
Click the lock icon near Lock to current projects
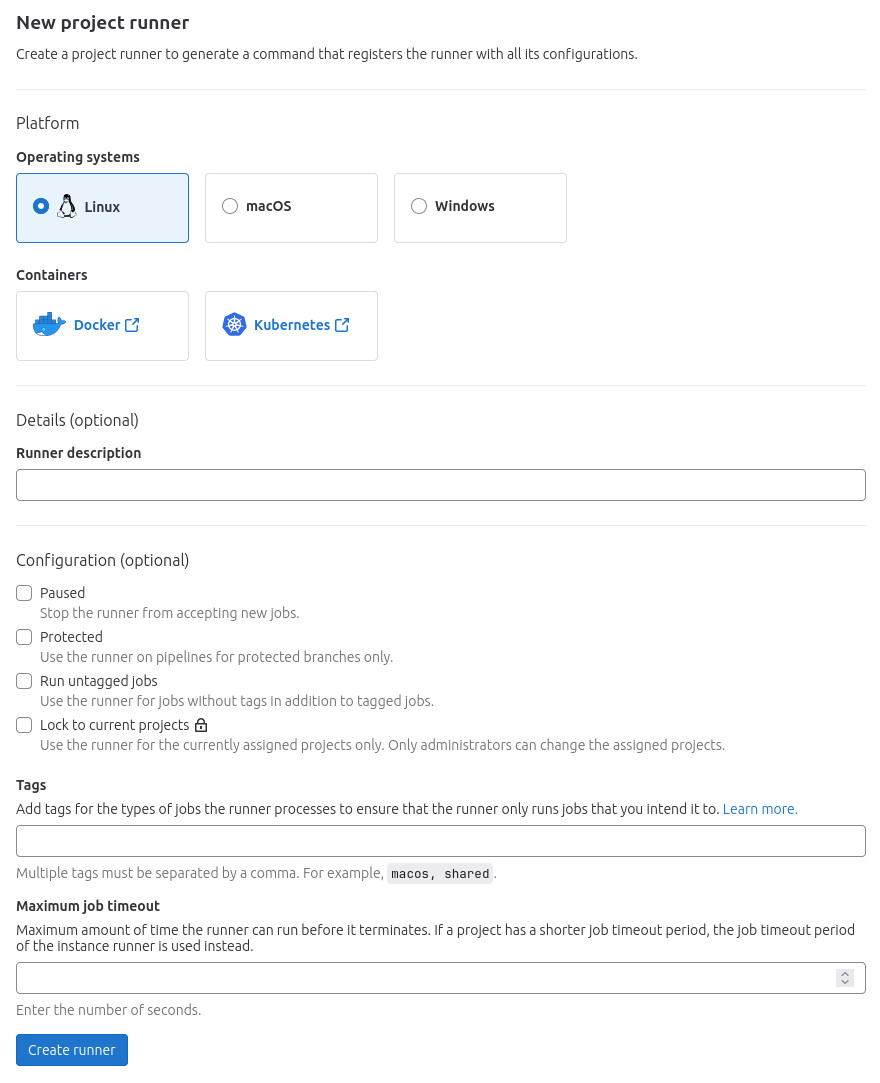pyautogui.click(x=201, y=725)
